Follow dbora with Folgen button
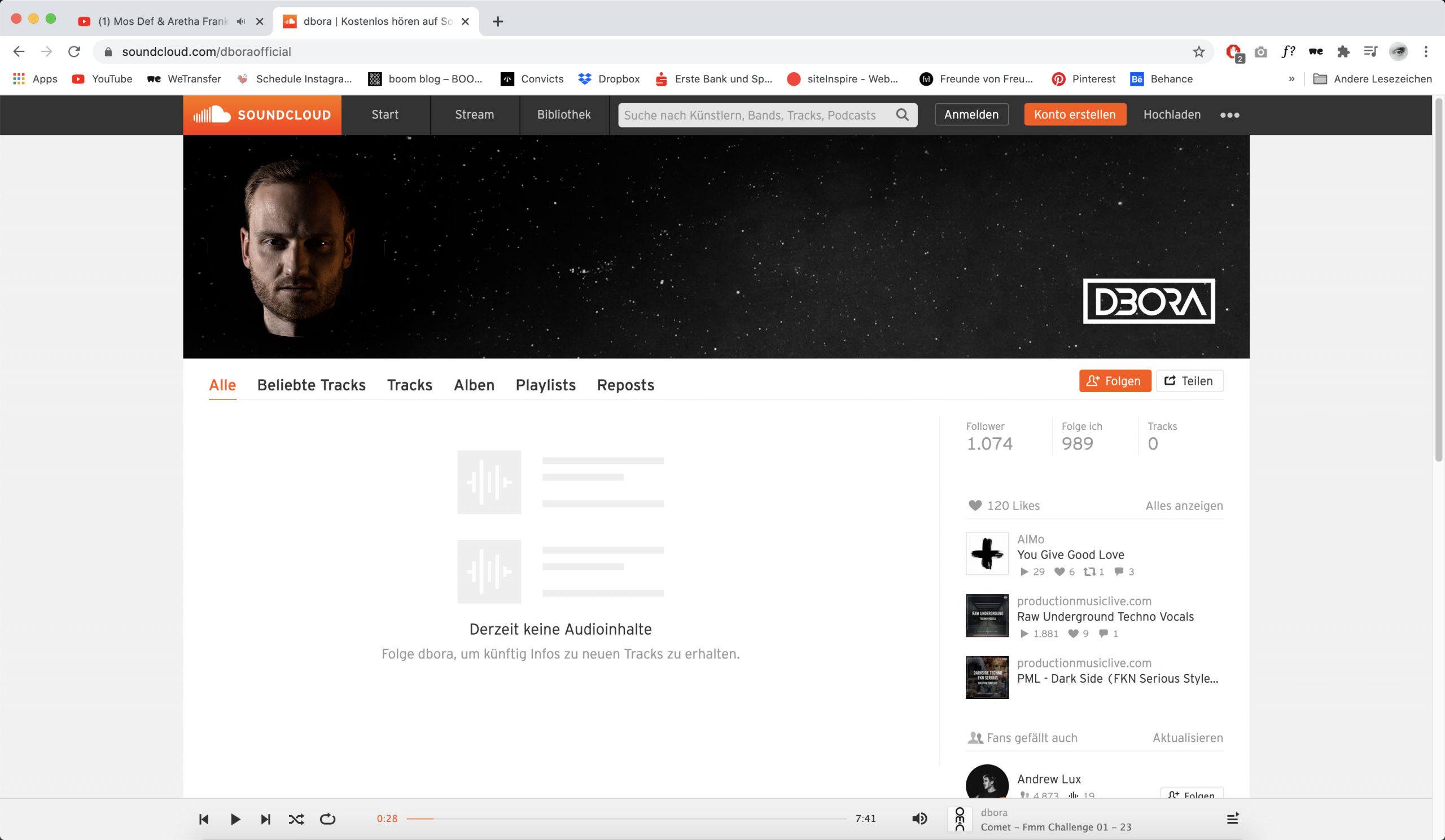The image size is (1445, 840). point(1115,381)
